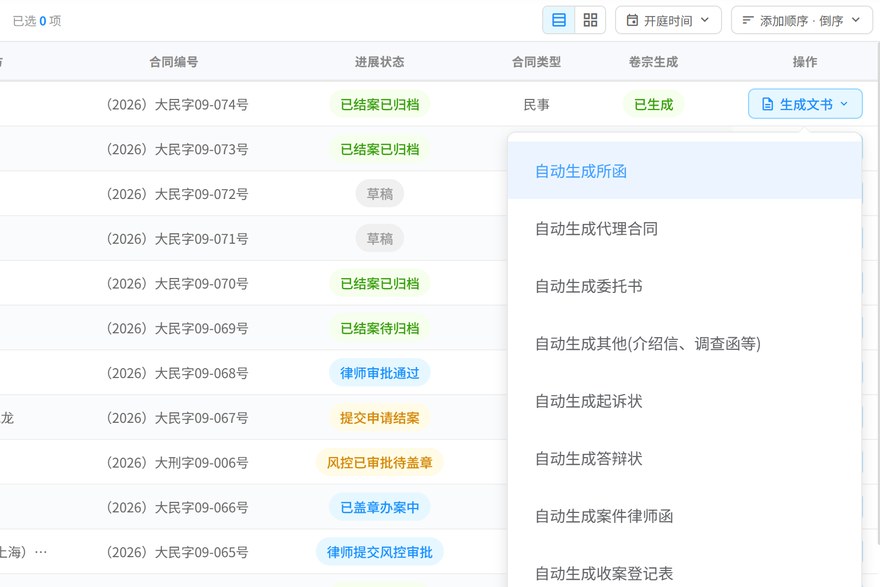Click the 已盖章办案中 status tag
The width and height of the screenshot is (880, 587).
[x=379, y=507]
